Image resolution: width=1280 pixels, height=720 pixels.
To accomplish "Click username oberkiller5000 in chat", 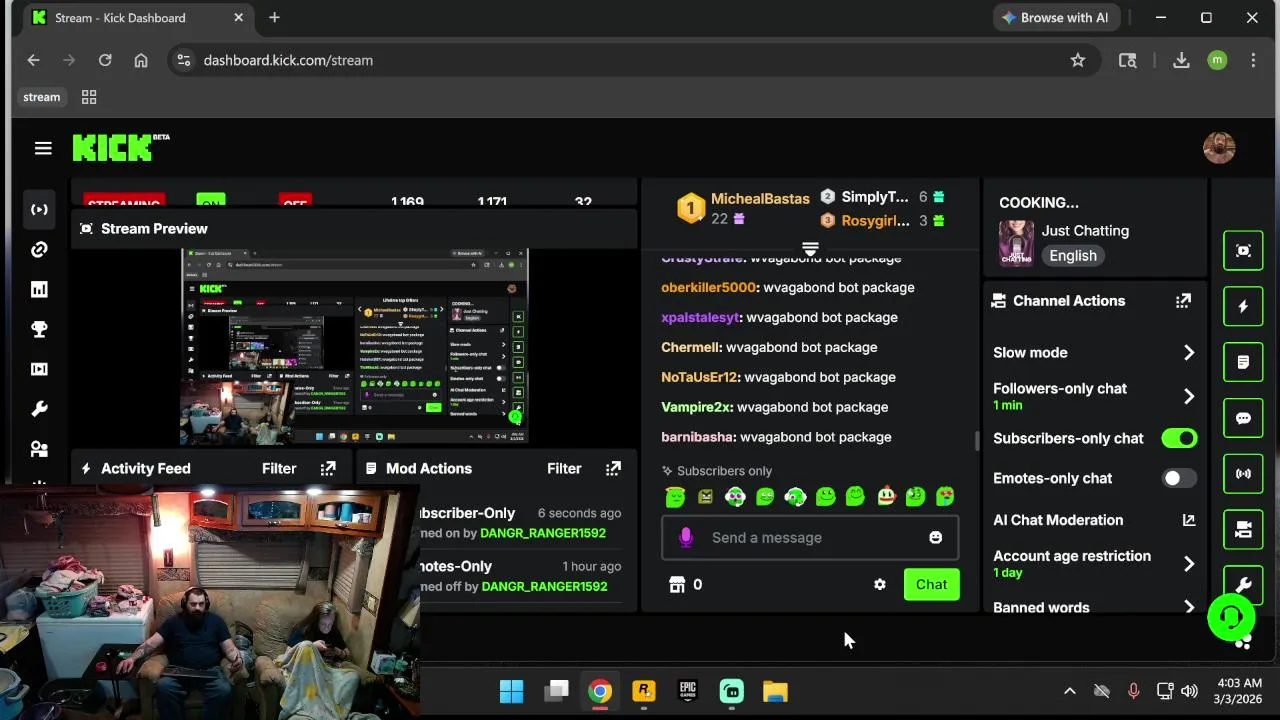I will click(709, 288).
